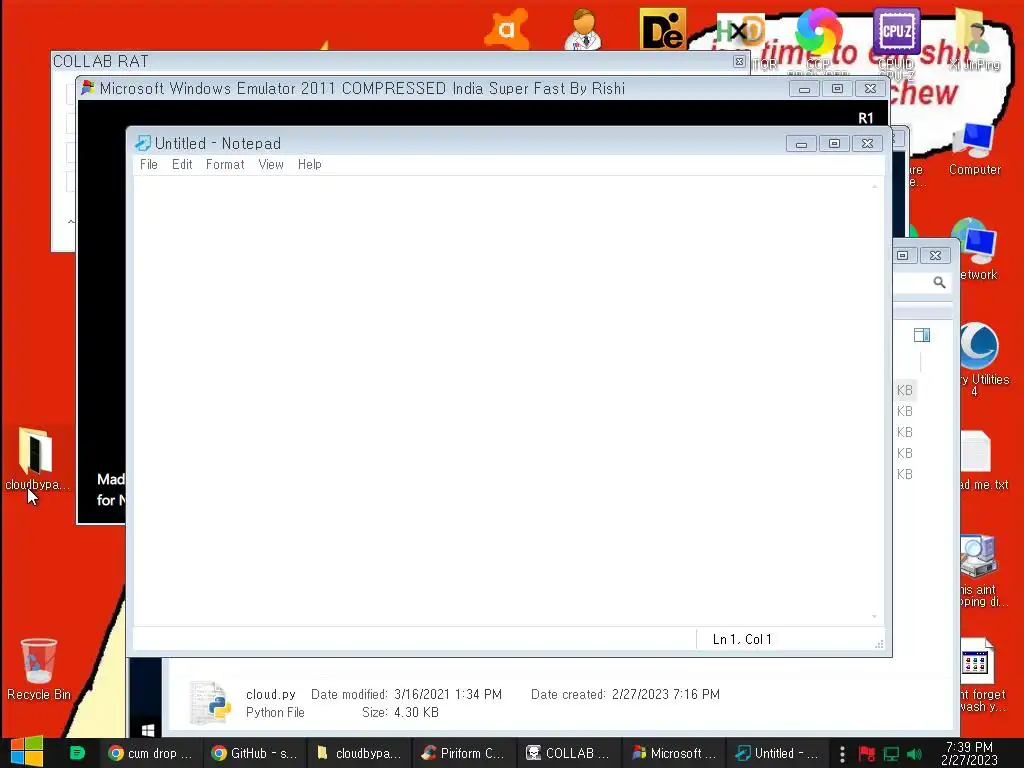Open the Edit menu in Notepad
Viewport: 1024px width, 768px height.
pos(182,165)
